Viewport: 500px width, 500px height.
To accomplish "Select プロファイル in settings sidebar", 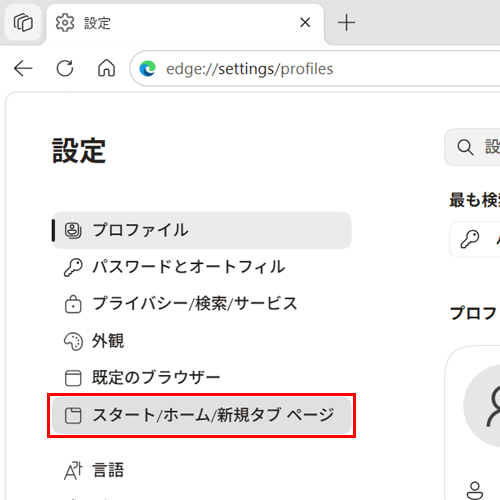I will (202, 230).
